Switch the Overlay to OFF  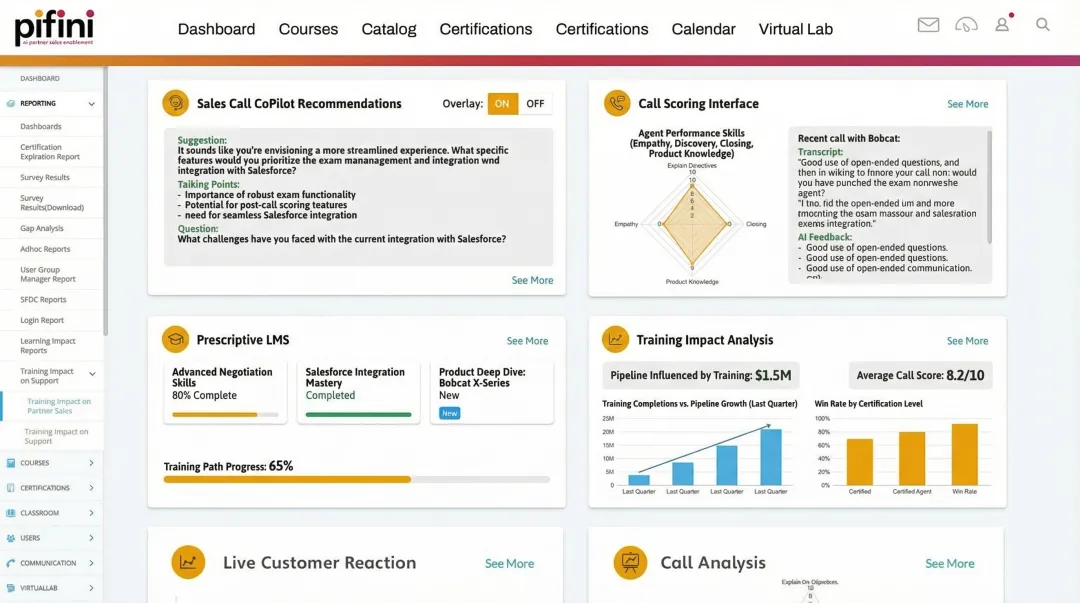tap(536, 102)
